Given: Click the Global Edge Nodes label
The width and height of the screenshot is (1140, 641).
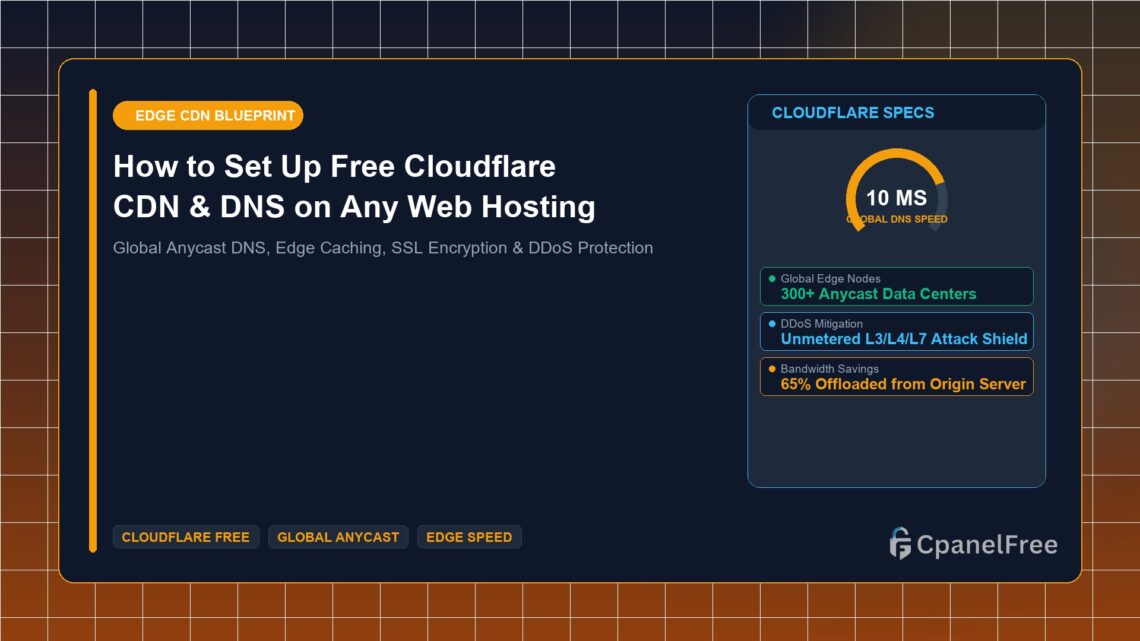Looking at the screenshot, I should [830, 278].
